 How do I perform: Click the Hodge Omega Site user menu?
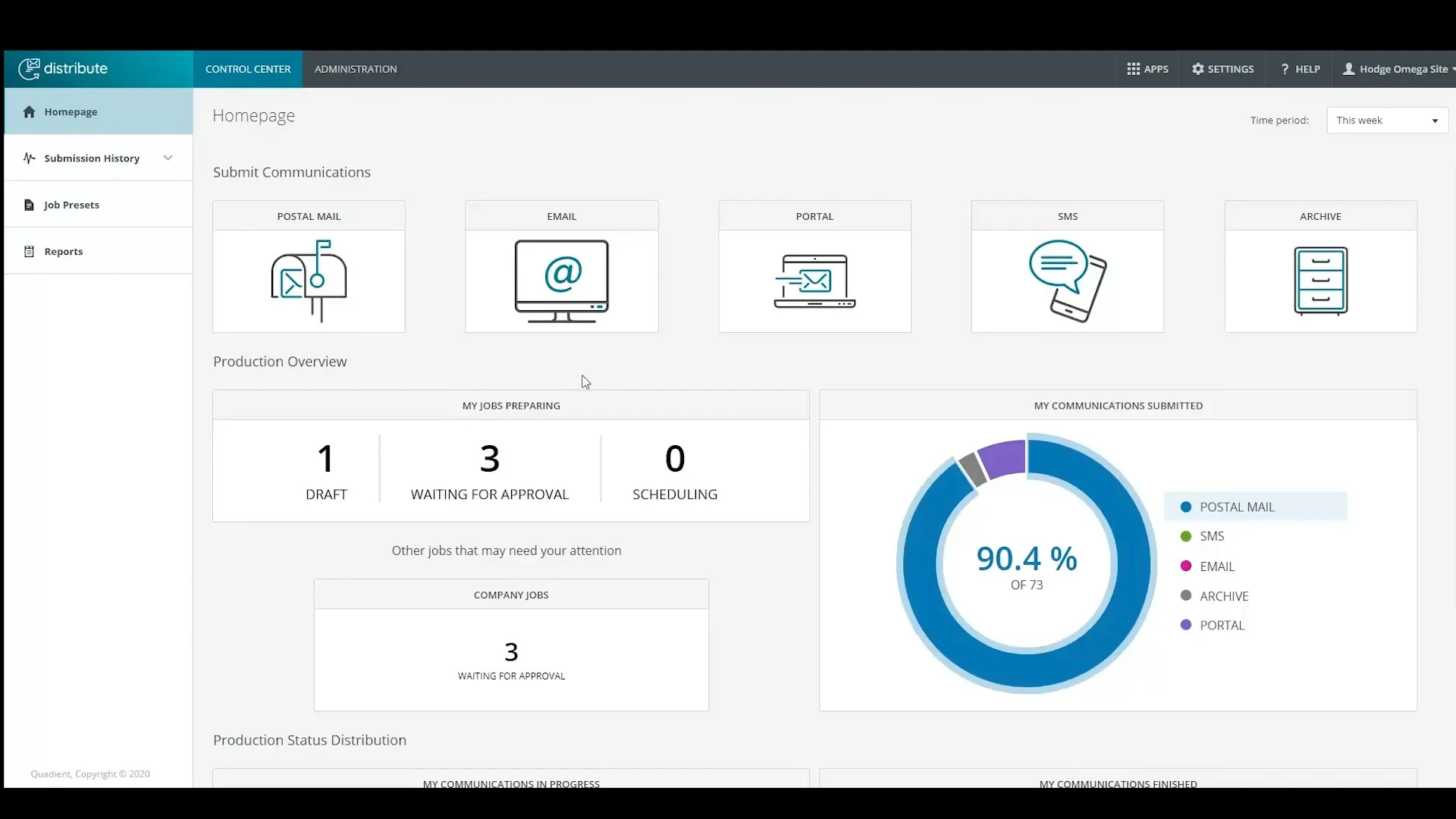coord(1398,68)
